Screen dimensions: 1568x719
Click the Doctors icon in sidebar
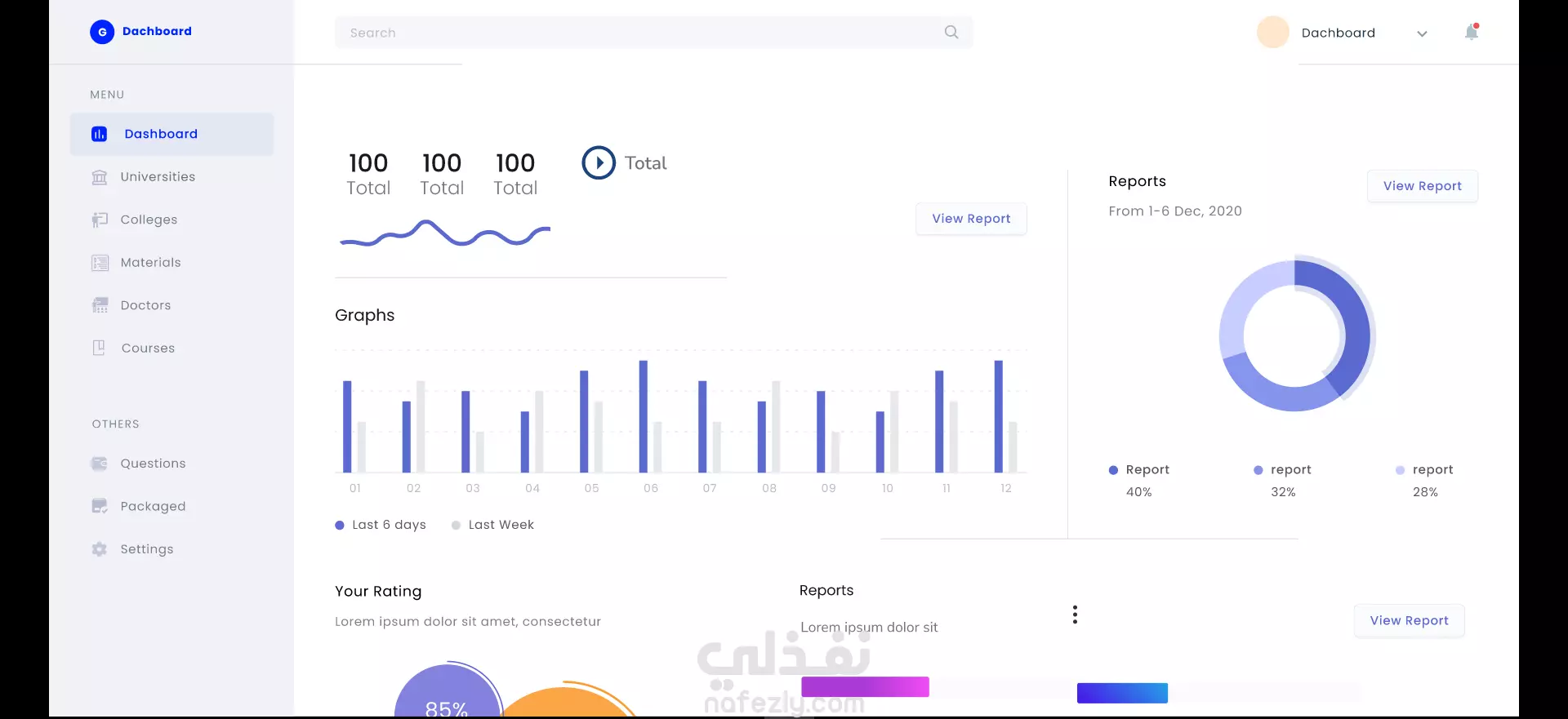[x=100, y=305]
